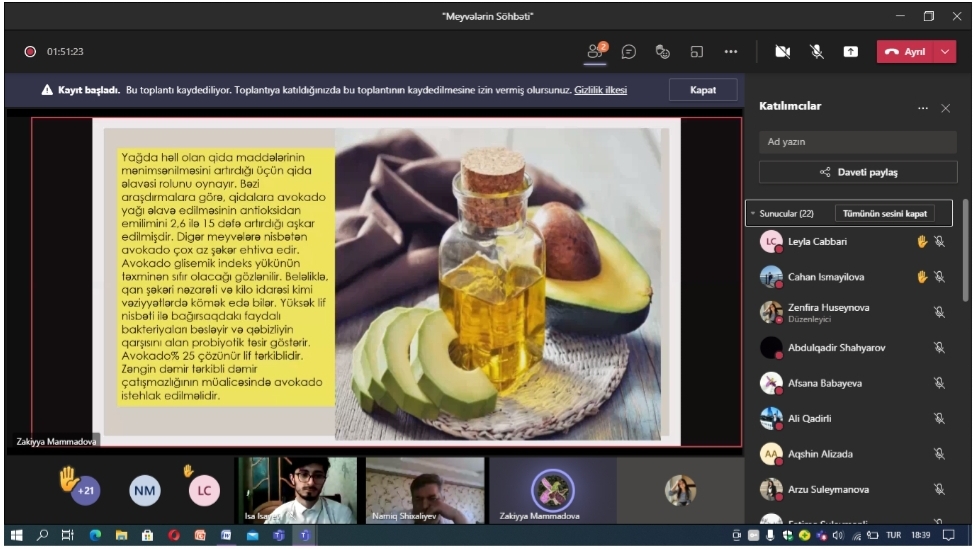Expand the dropdown arrow beside Ayrıl
Image resolution: width=977 pixels, height=550 pixels.
945,52
